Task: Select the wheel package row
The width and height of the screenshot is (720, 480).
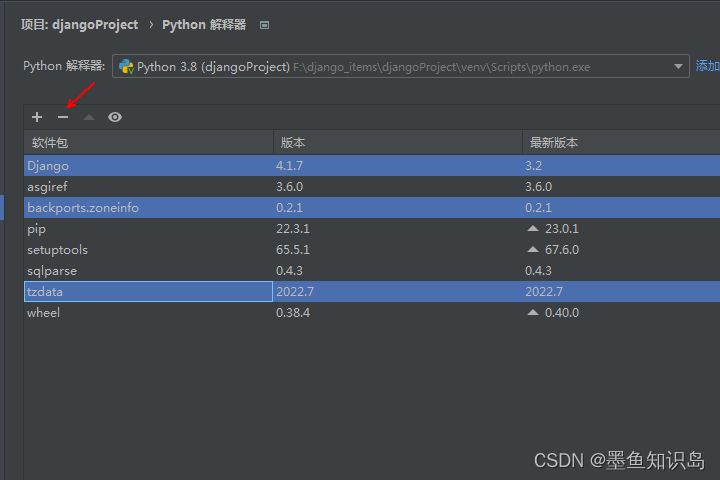Action: point(372,313)
